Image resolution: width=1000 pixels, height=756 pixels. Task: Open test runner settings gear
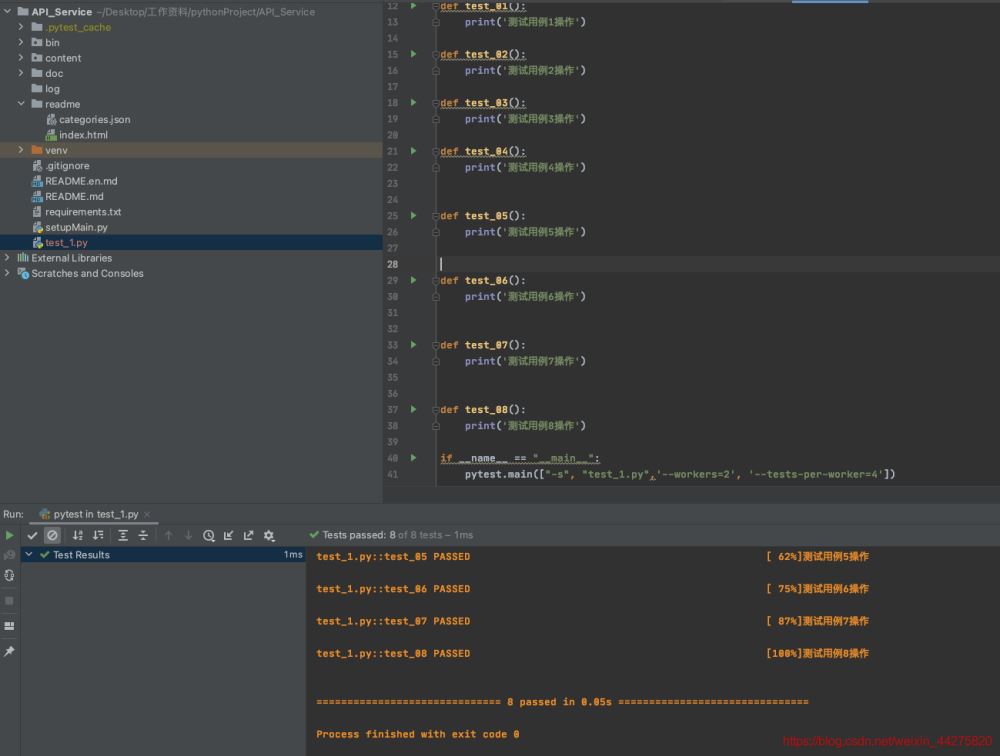pyautogui.click(x=269, y=535)
